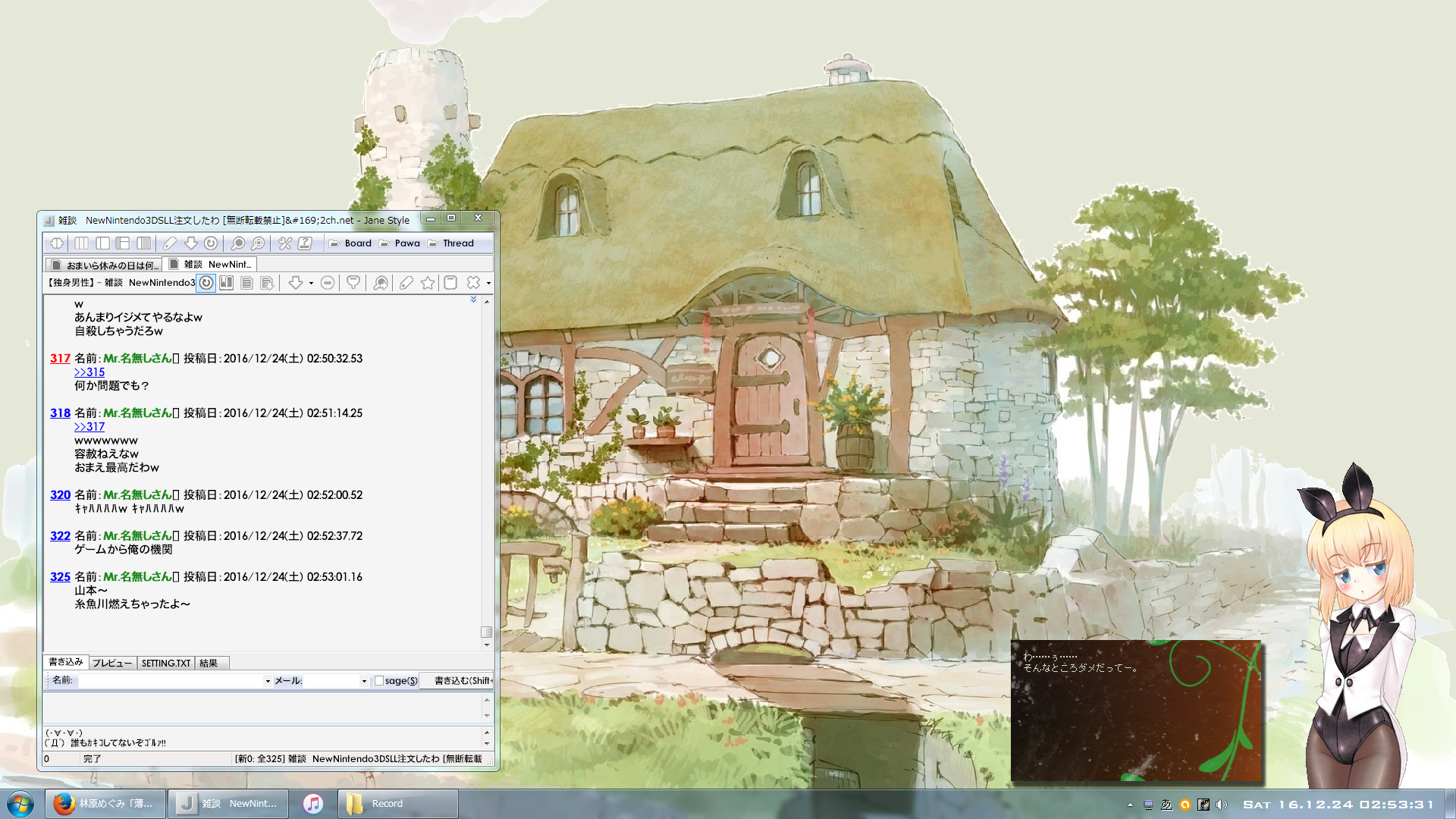Open the Board folder menu
The image size is (1456, 819).
(351, 243)
